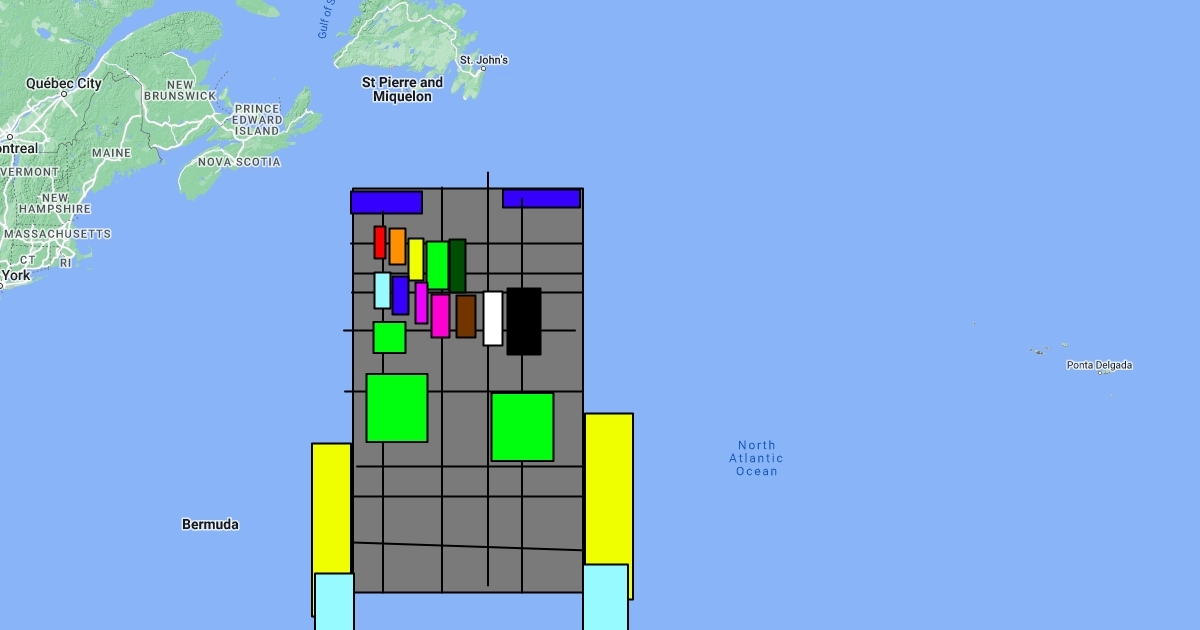Click the small red rectangle
The height and width of the screenshot is (630, 1200).
pyautogui.click(x=380, y=242)
